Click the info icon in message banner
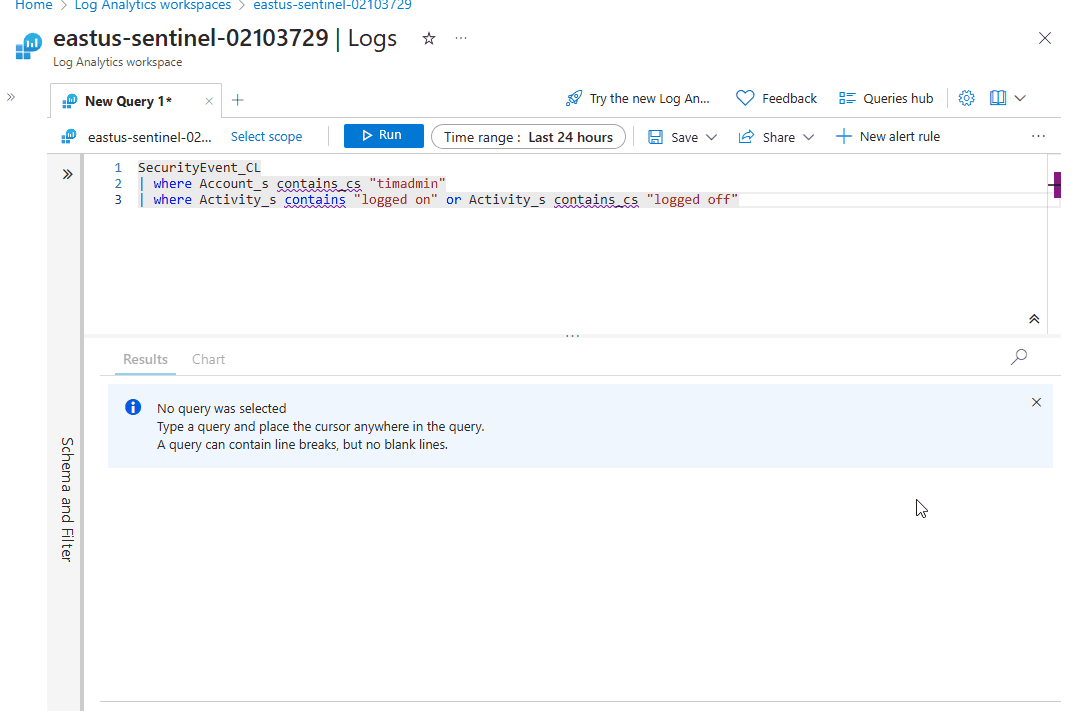 (x=133, y=407)
